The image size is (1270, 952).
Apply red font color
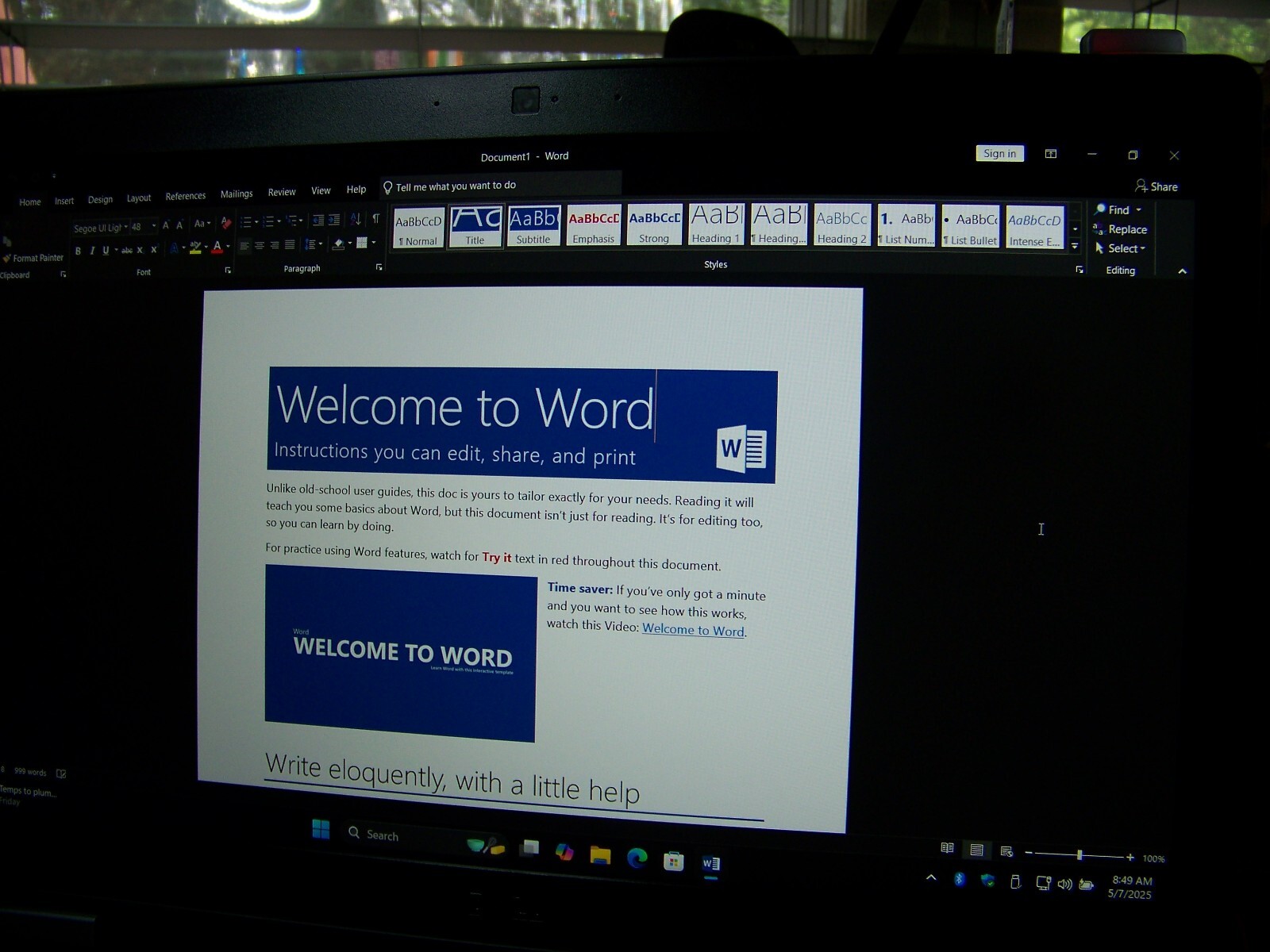(217, 248)
